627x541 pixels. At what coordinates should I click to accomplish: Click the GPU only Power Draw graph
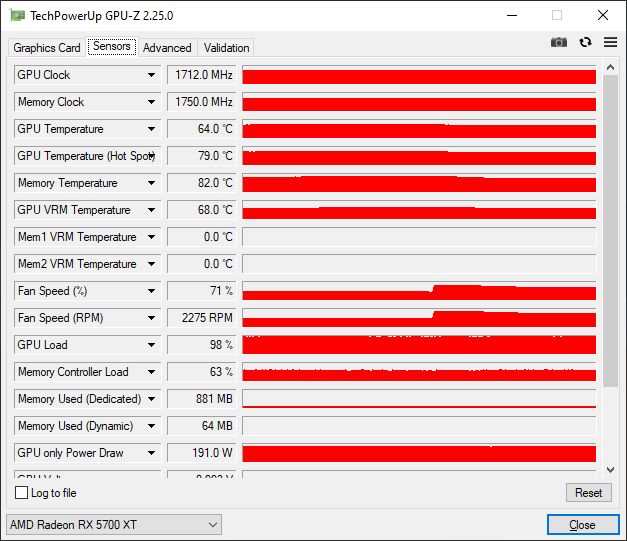pos(419,453)
